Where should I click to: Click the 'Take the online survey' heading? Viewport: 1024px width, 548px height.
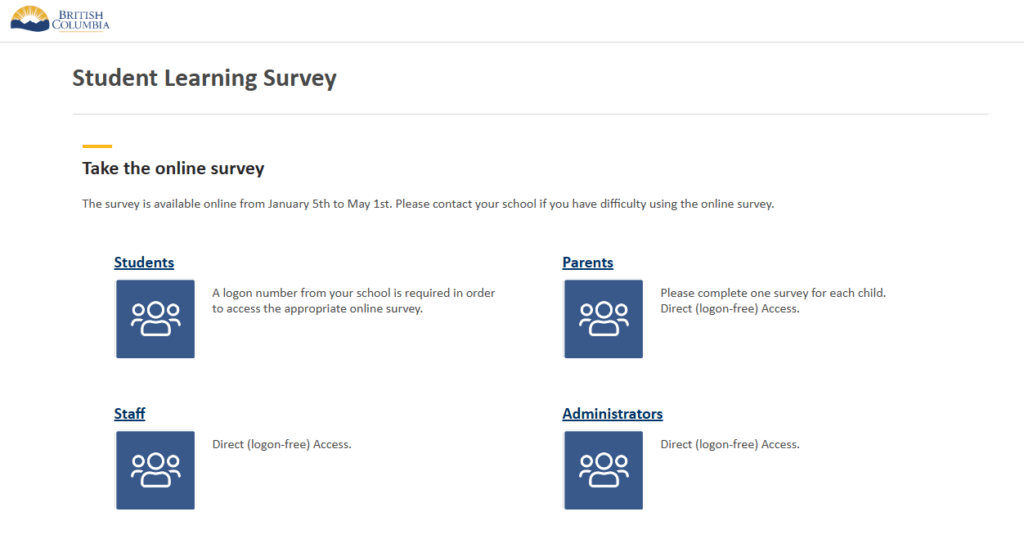click(x=173, y=169)
